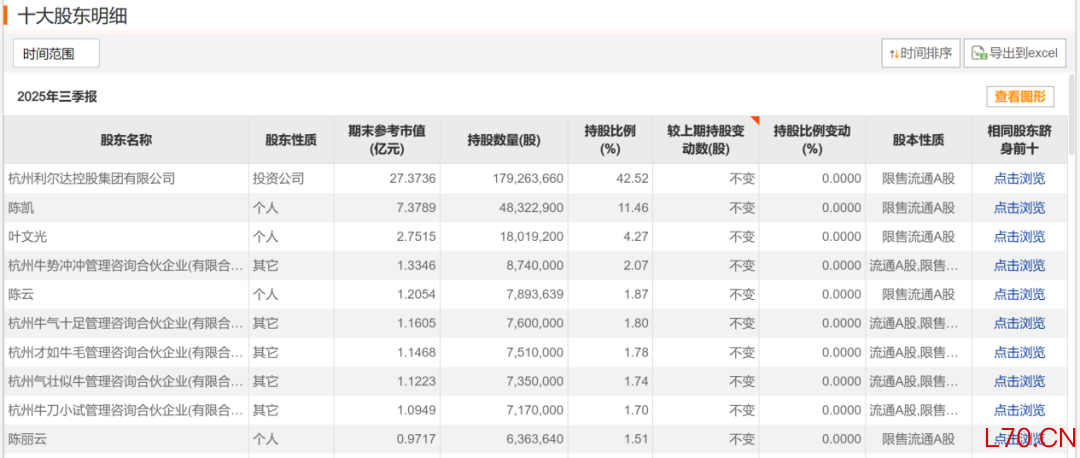Click 点击浏览 in 杭州才如牛毛 row
The image size is (1080, 458).
click(x=1019, y=353)
